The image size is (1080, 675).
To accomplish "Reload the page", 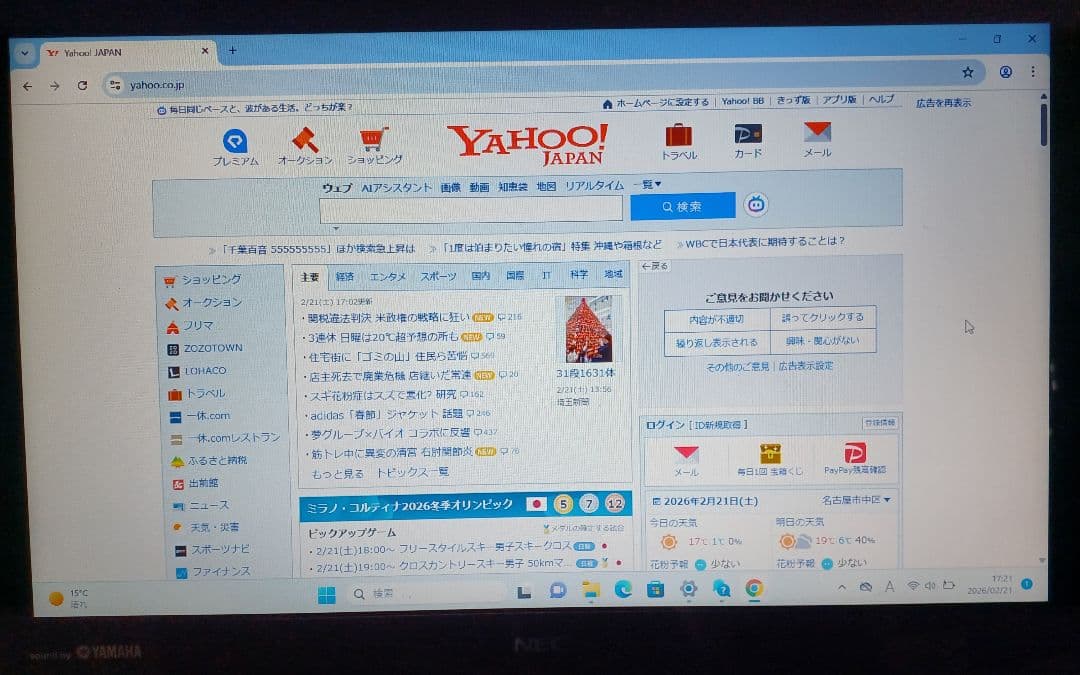I will click(x=83, y=85).
